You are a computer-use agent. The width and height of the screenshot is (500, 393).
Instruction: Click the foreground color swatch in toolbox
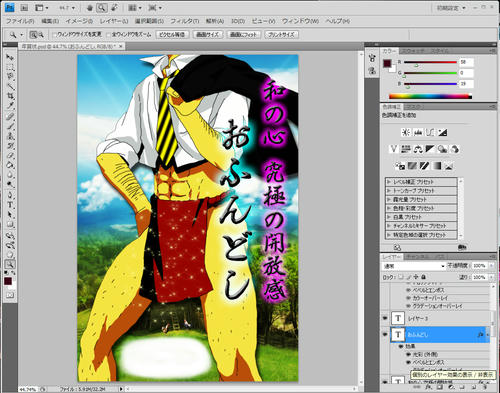tap(8, 281)
